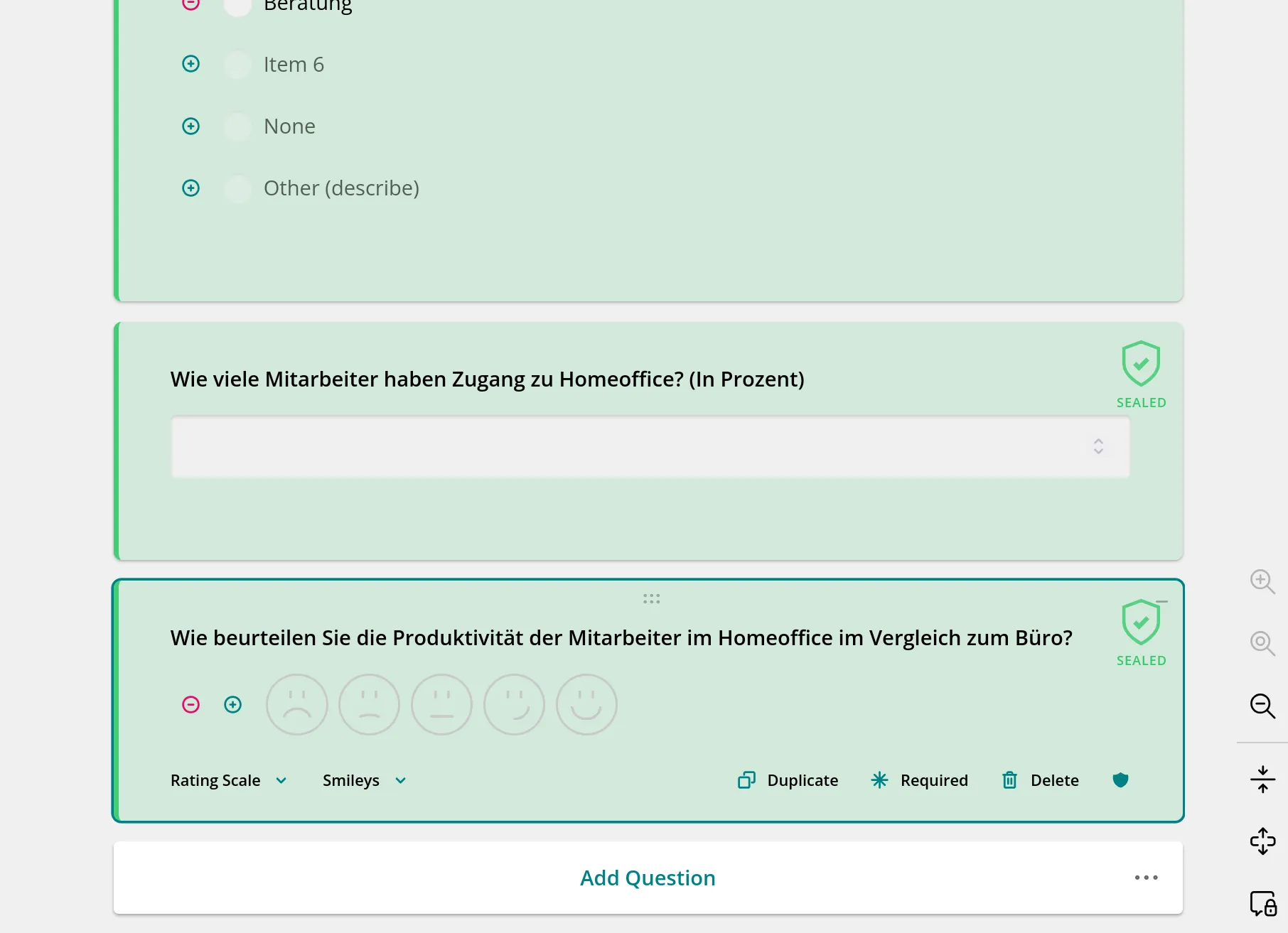This screenshot has width=1288, height=933.
Task: Select the Duplicate question icon
Action: point(746,780)
